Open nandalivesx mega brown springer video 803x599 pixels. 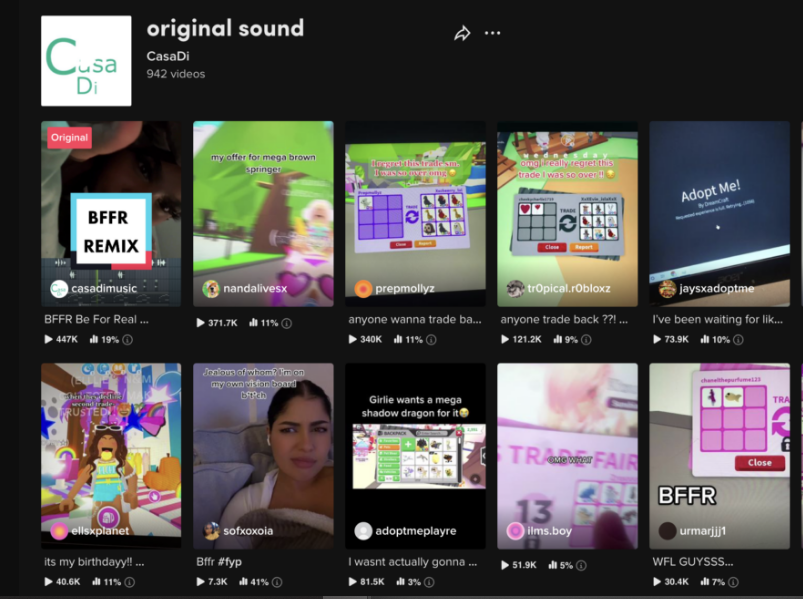click(x=263, y=214)
